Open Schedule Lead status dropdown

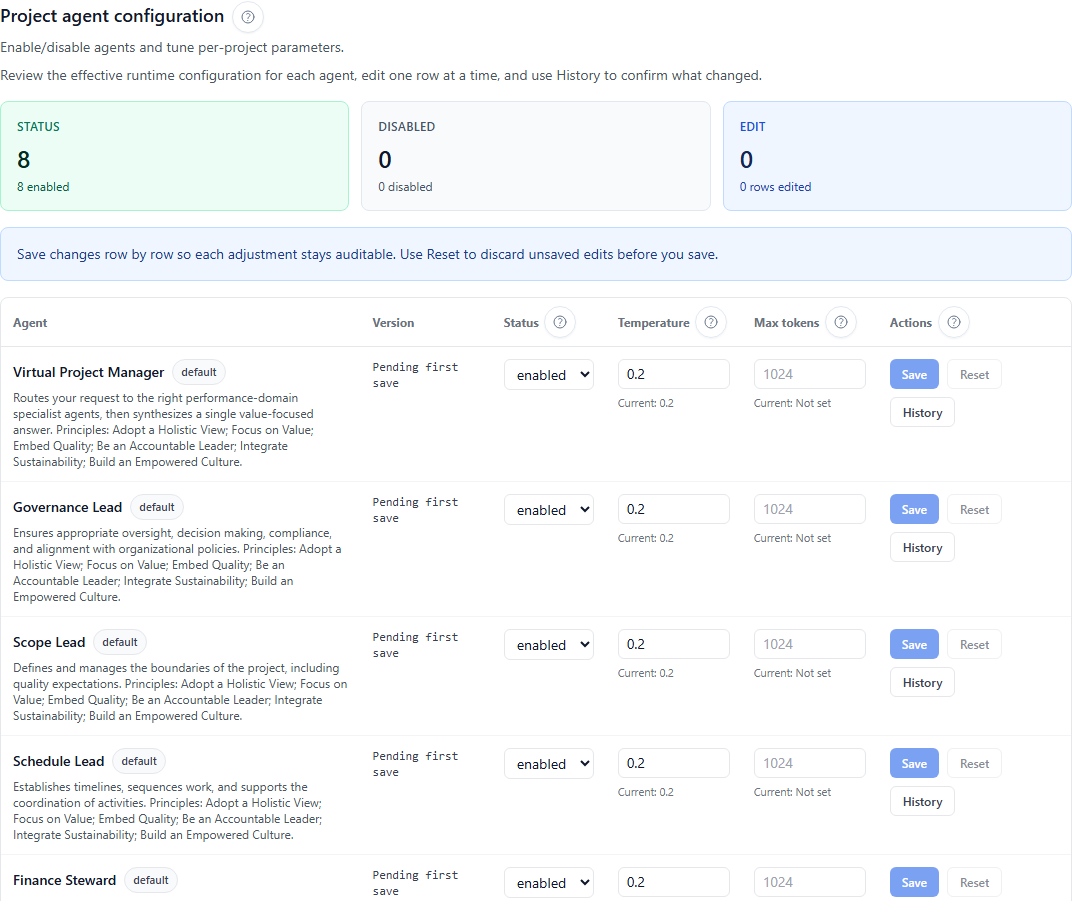coord(548,764)
